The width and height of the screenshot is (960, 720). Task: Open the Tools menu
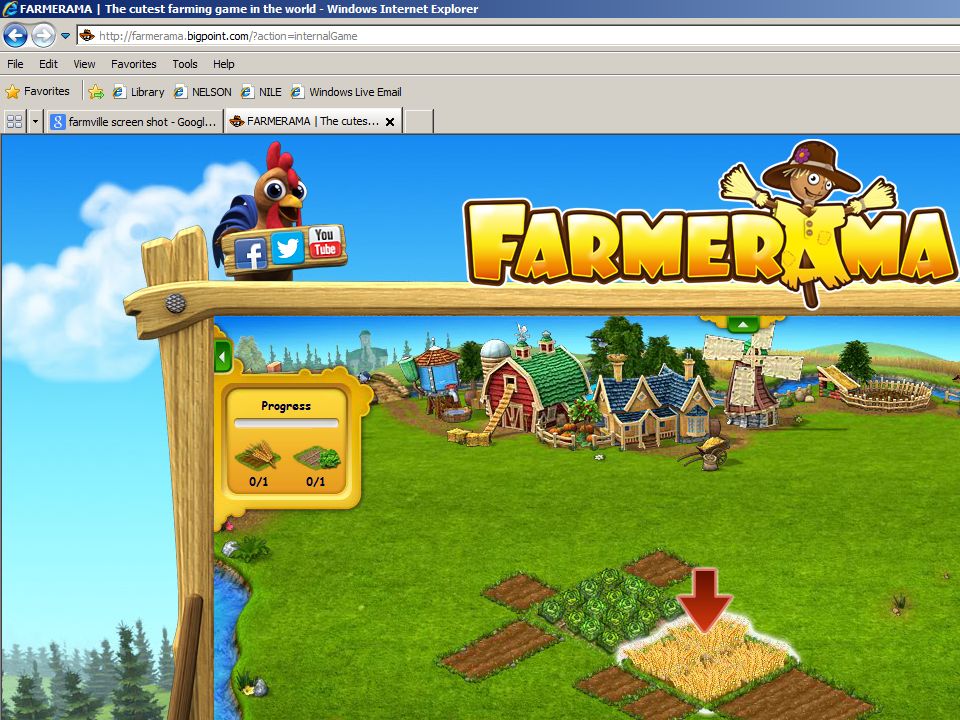pos(184,64)
